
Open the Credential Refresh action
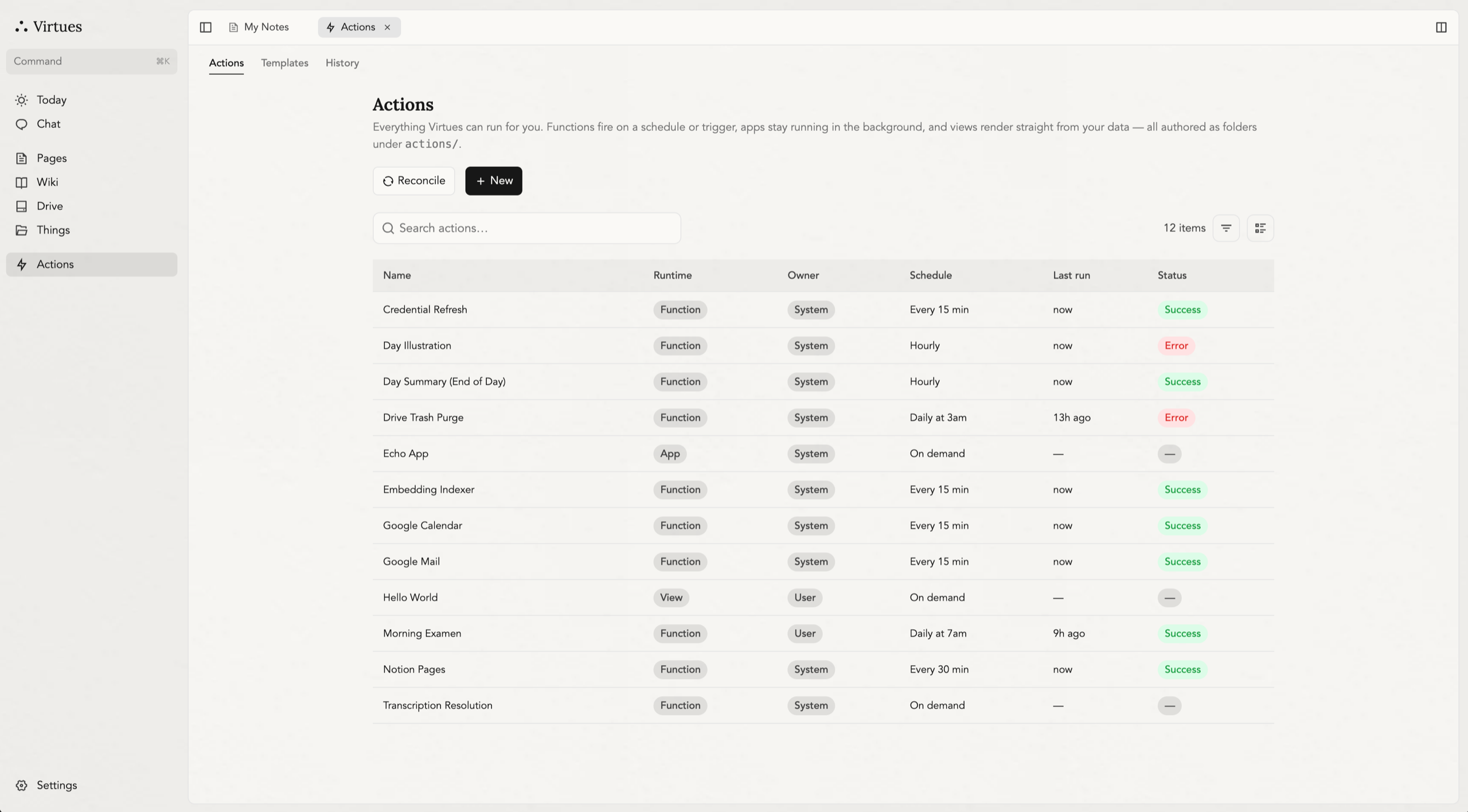pos(823,310)
